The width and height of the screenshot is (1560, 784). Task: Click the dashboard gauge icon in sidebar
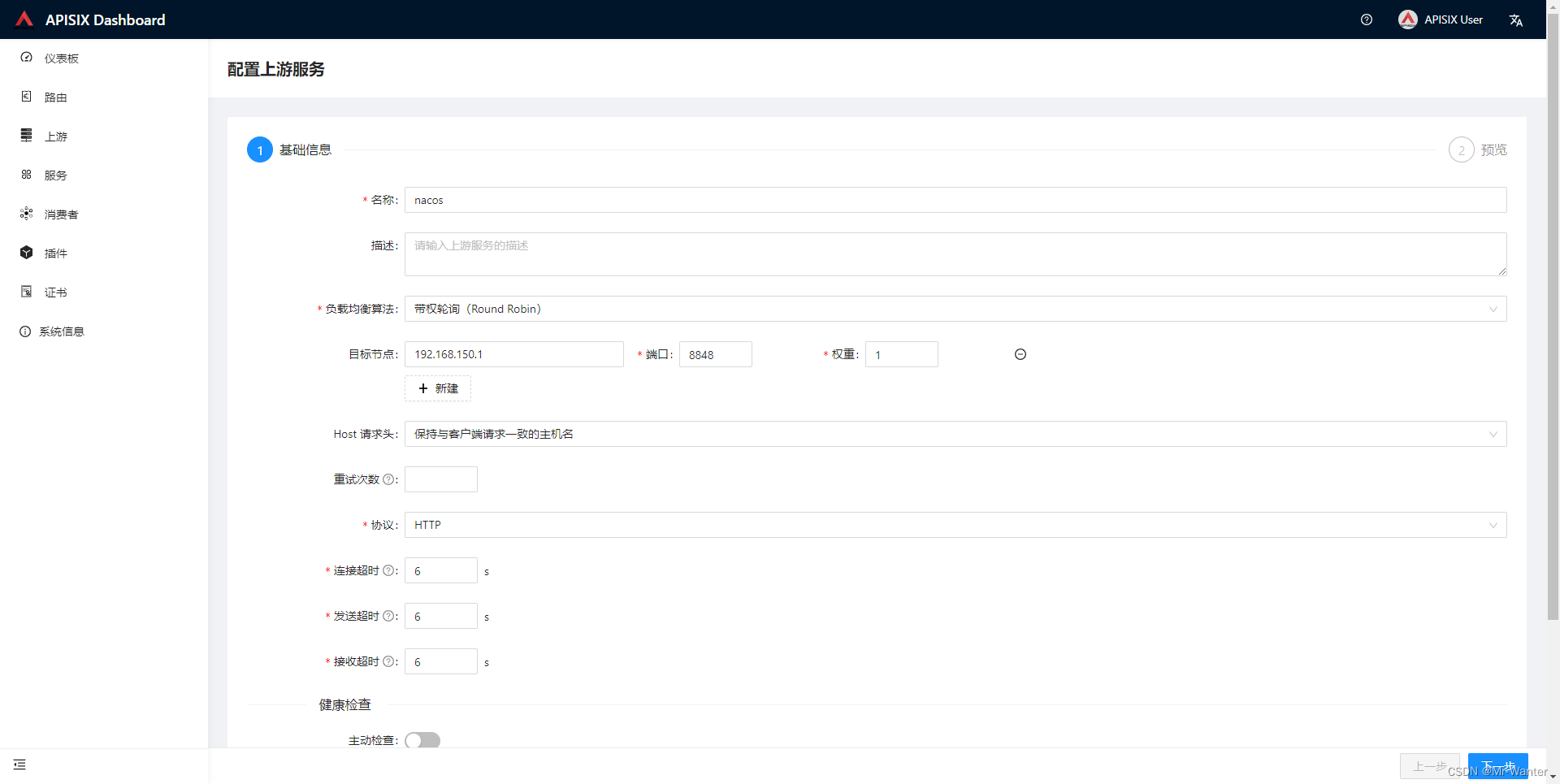tap(26, 58)
